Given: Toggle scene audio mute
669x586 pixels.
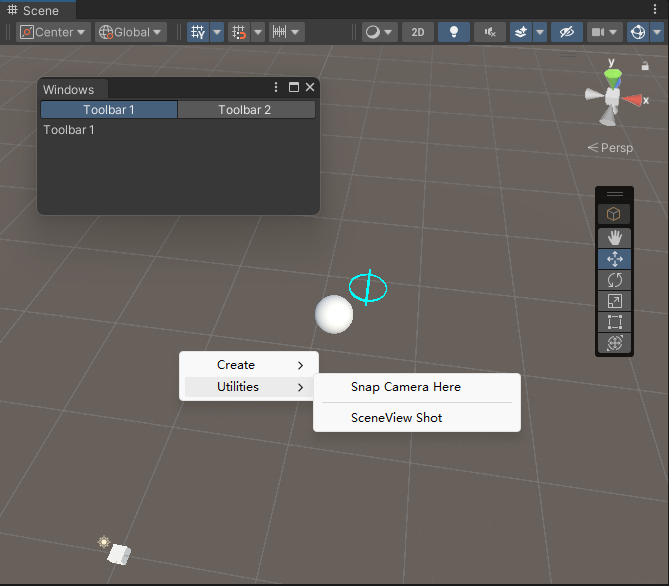Looking at the screenshot, I should (x=489, y=32).
